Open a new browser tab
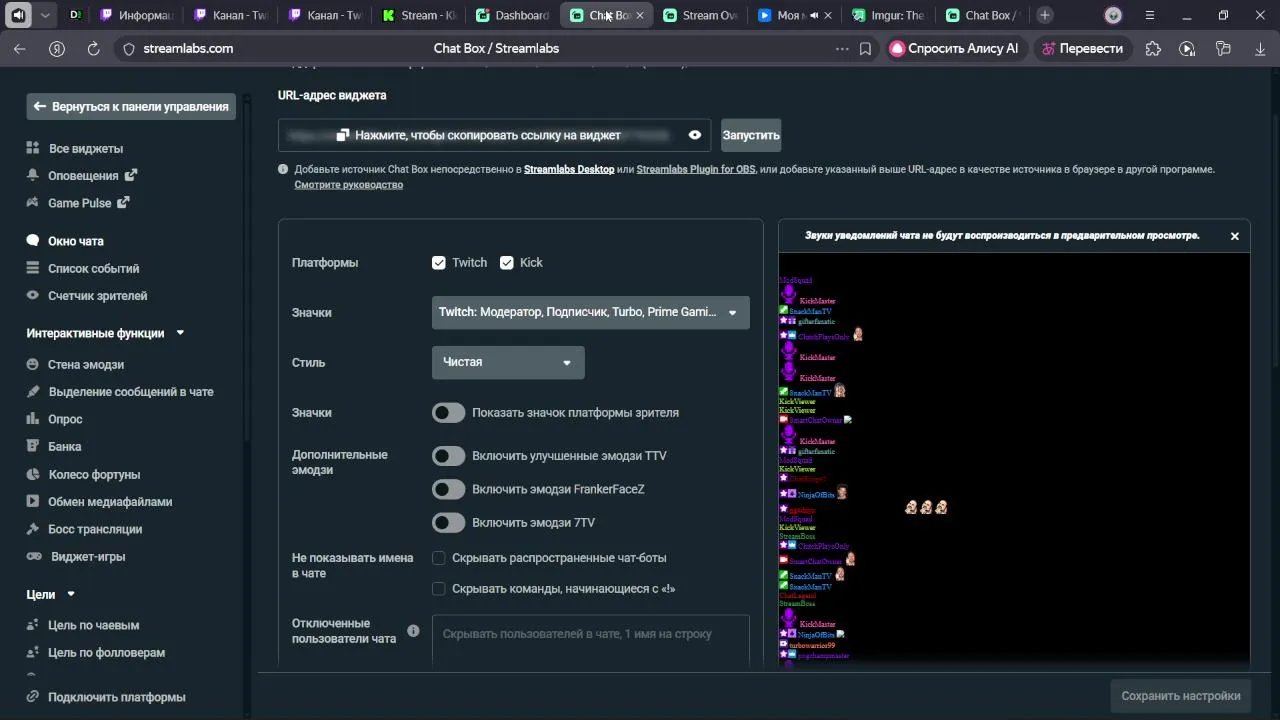1280x720 pixels. tap(1044, 15)
